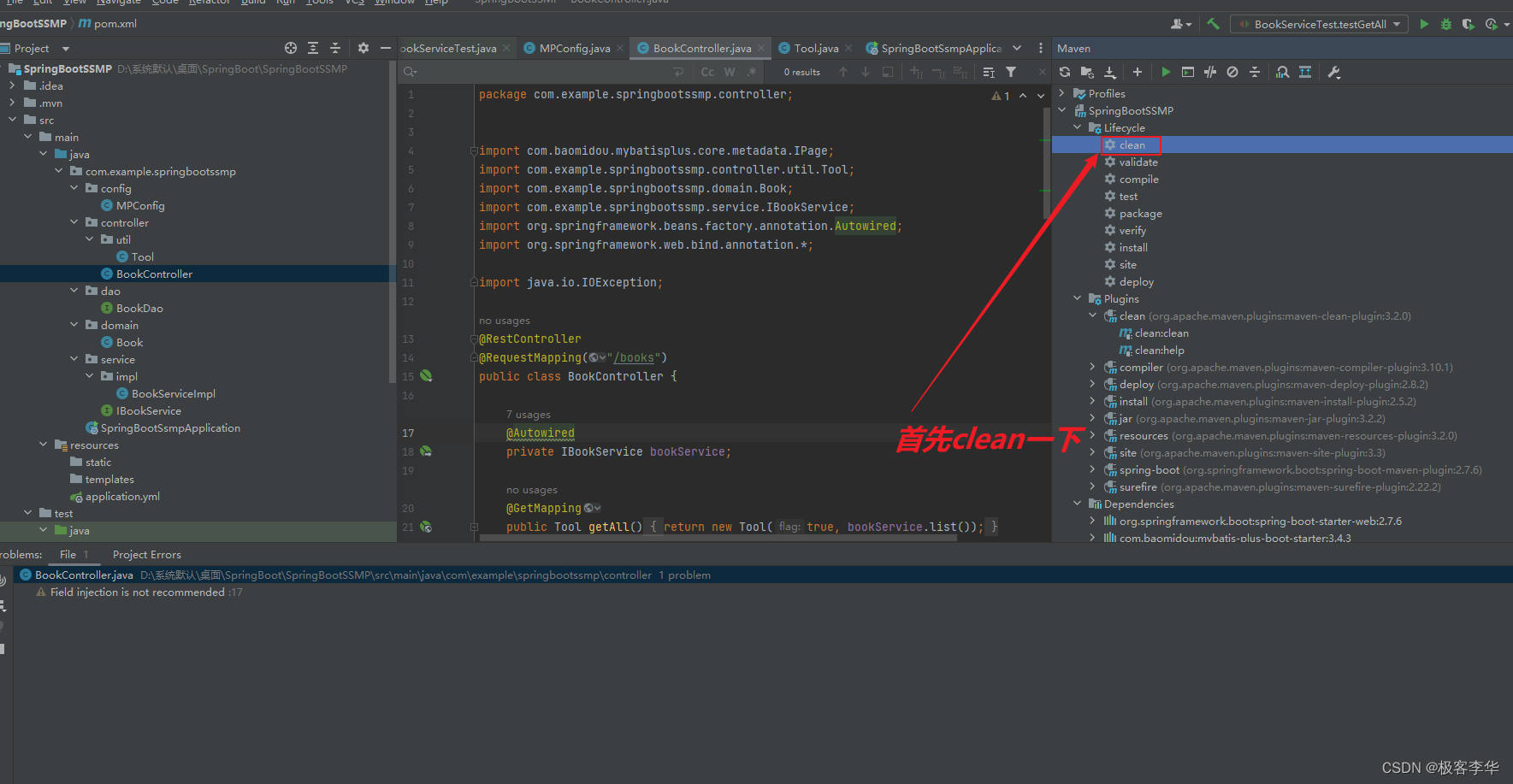Screen dimensions: 1513x784
Task: Collapse the Lifecycle node in the Maven tree
Action: pos(1077,128)
